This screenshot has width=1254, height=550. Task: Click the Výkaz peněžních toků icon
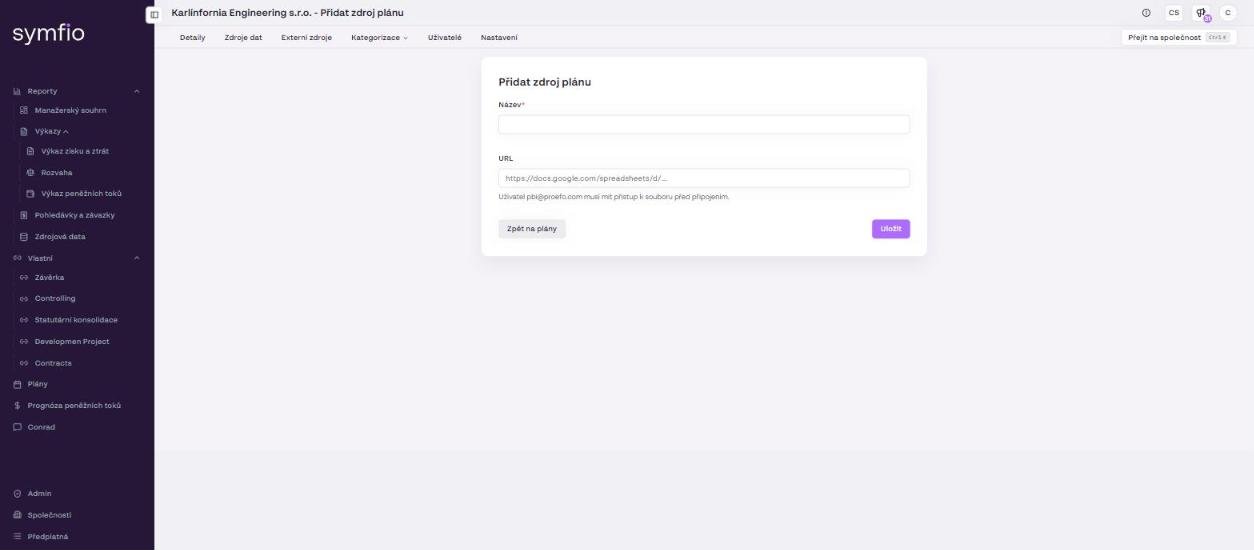[30, 193]
